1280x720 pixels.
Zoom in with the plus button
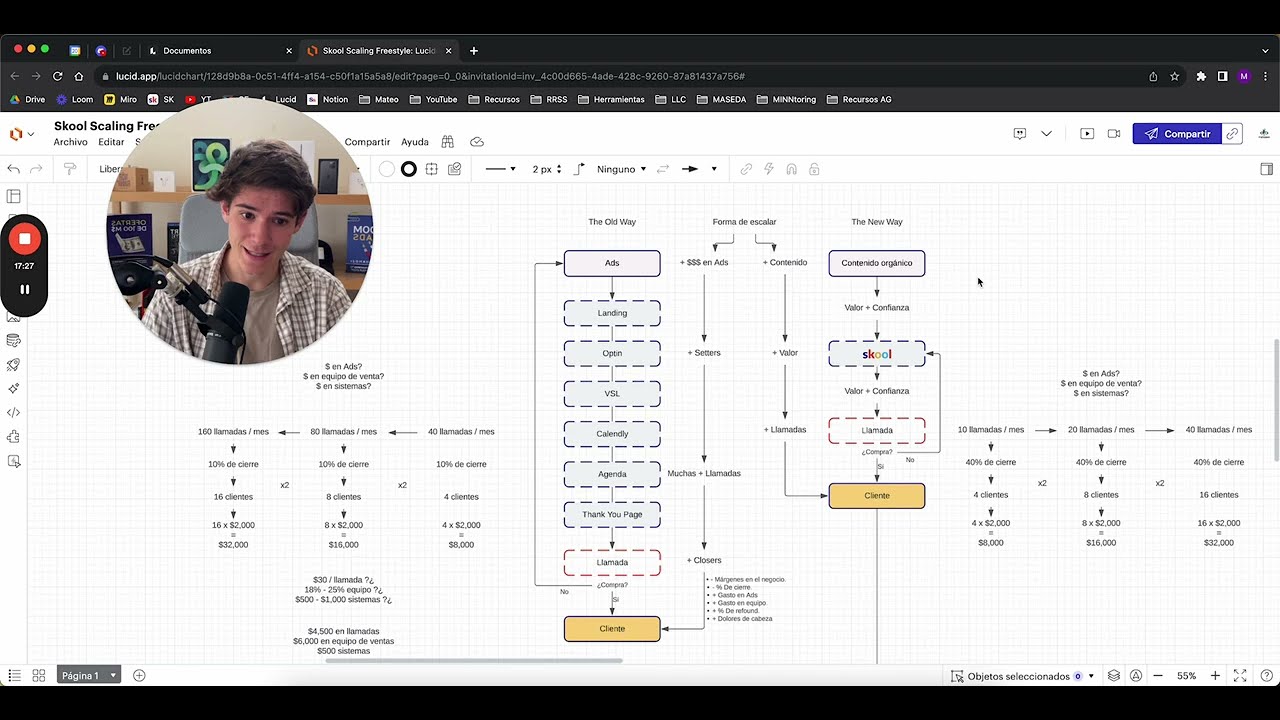tap(1215, 676)
